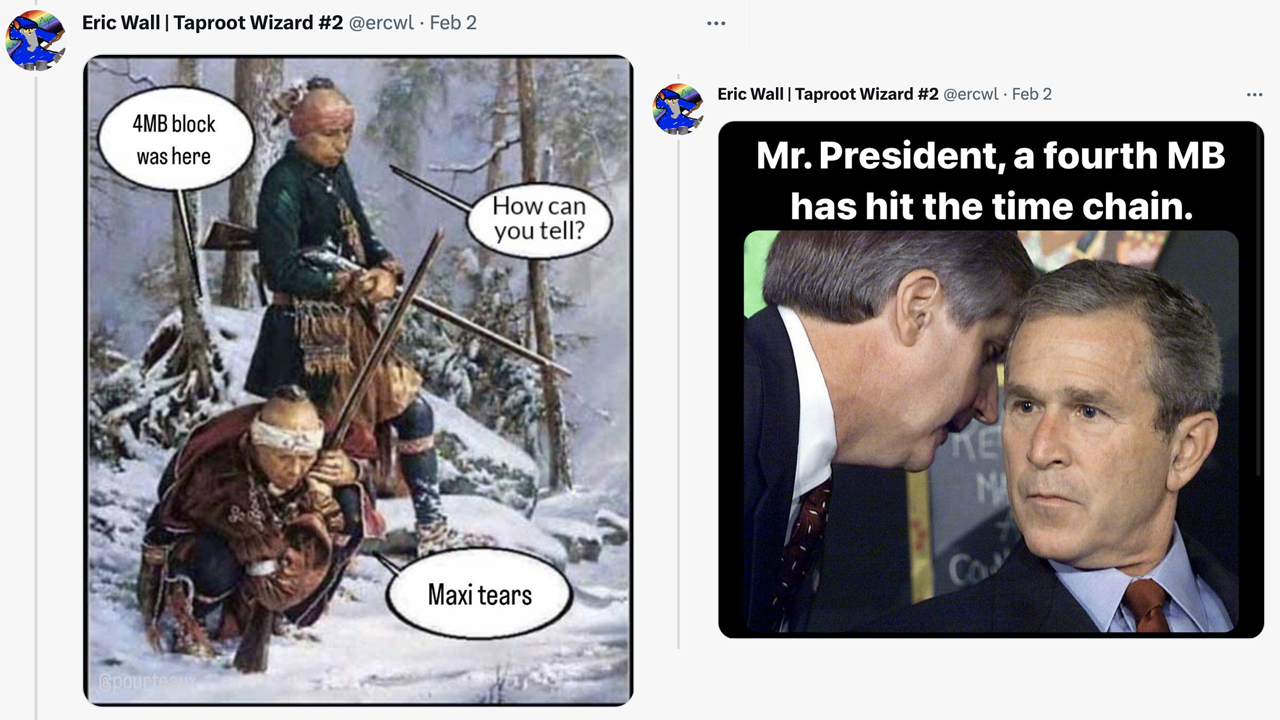Open more options on the Mr. President tweet
The height and width of the screenshot is (720, 1280).
1254,94
